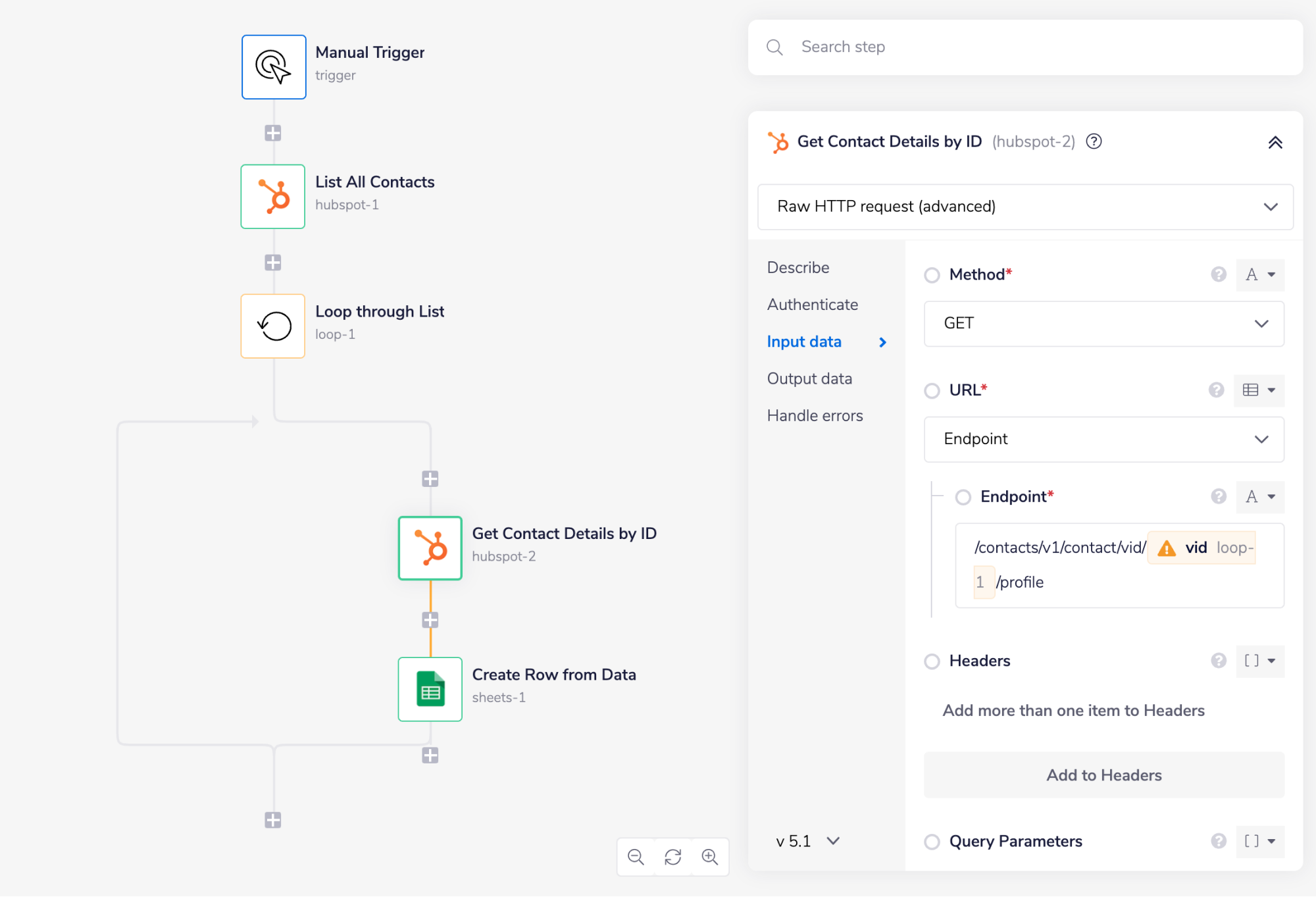Screen dimensions: 1316x897
Task: Add a step below Manual Trigger
Action: click(x=272, y=132)
